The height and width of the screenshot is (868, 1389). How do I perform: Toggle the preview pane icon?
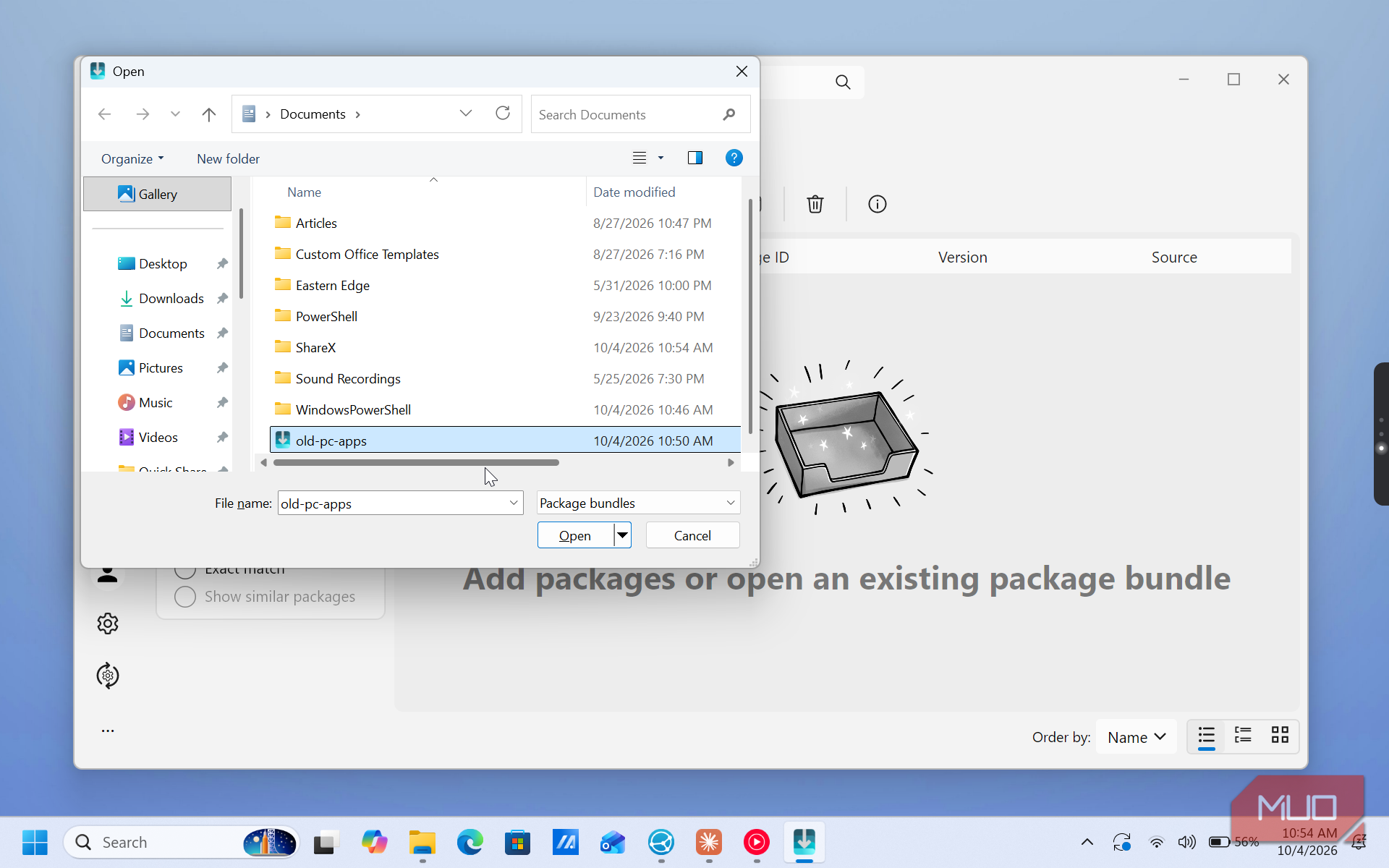pos(695,158)
